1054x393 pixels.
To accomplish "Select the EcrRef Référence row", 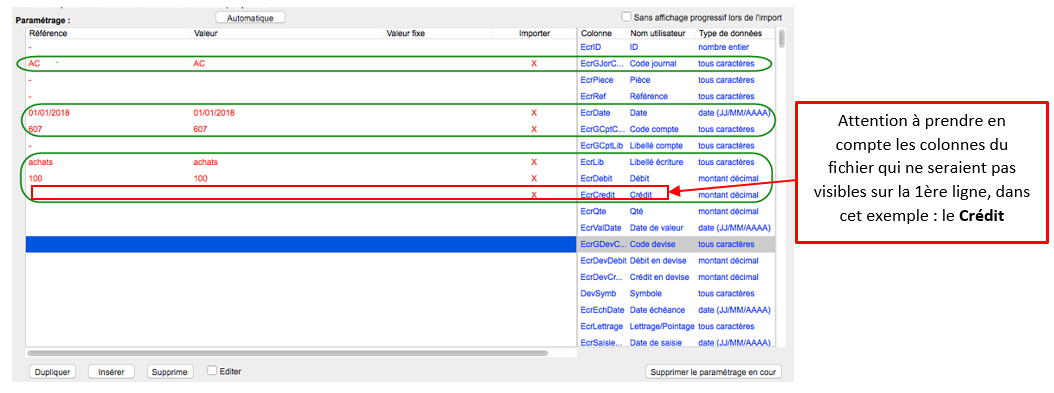I will [676, 97].
